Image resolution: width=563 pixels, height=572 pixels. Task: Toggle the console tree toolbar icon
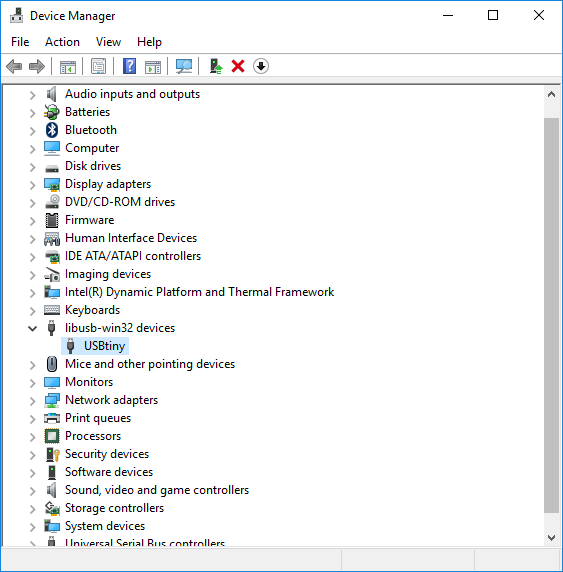(x=68, y=67)
